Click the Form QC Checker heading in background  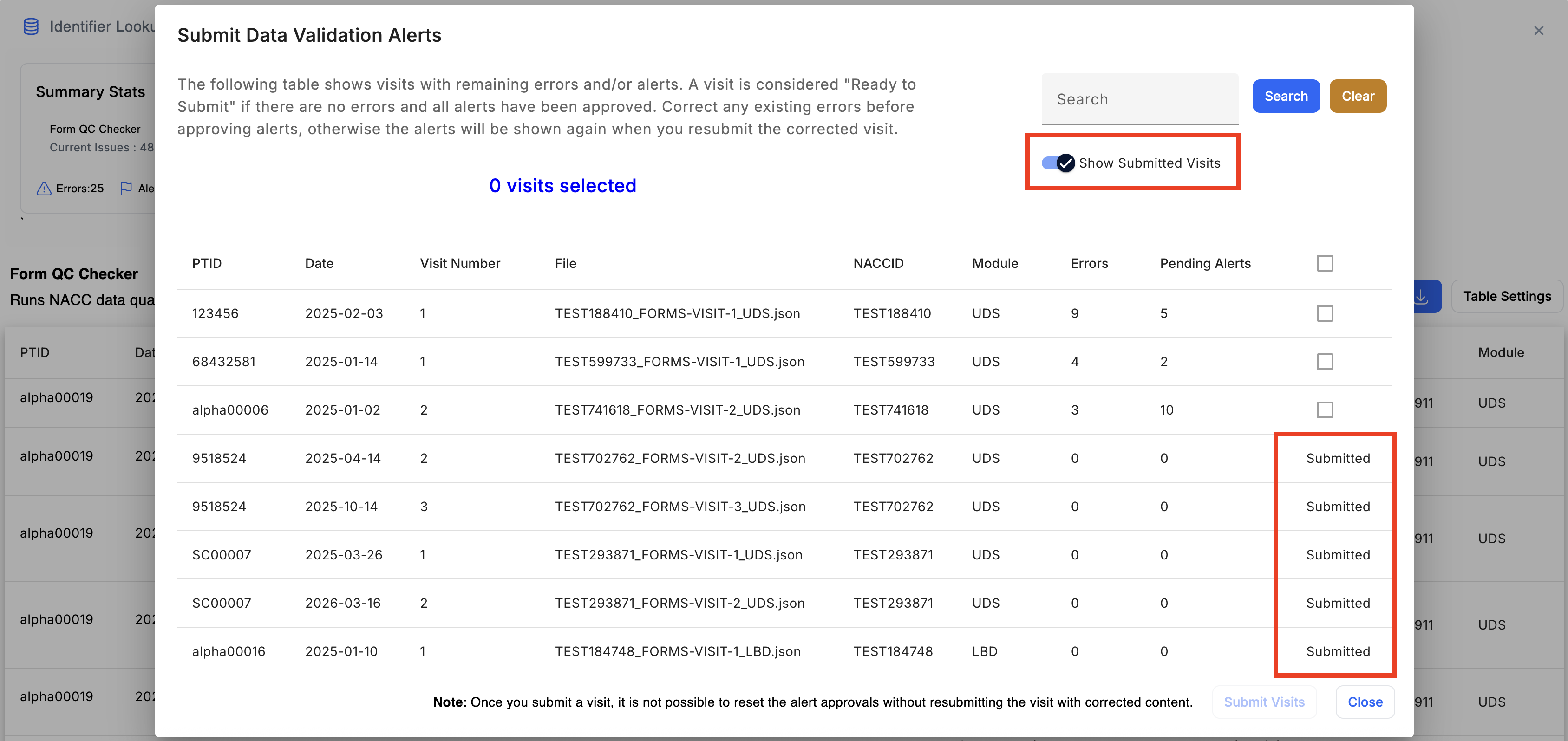[x=74, y=274]
